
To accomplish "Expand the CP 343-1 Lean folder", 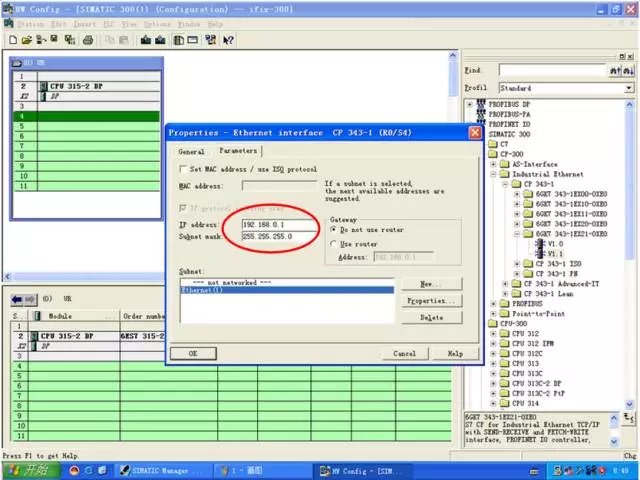I will (x=505, y=294).
